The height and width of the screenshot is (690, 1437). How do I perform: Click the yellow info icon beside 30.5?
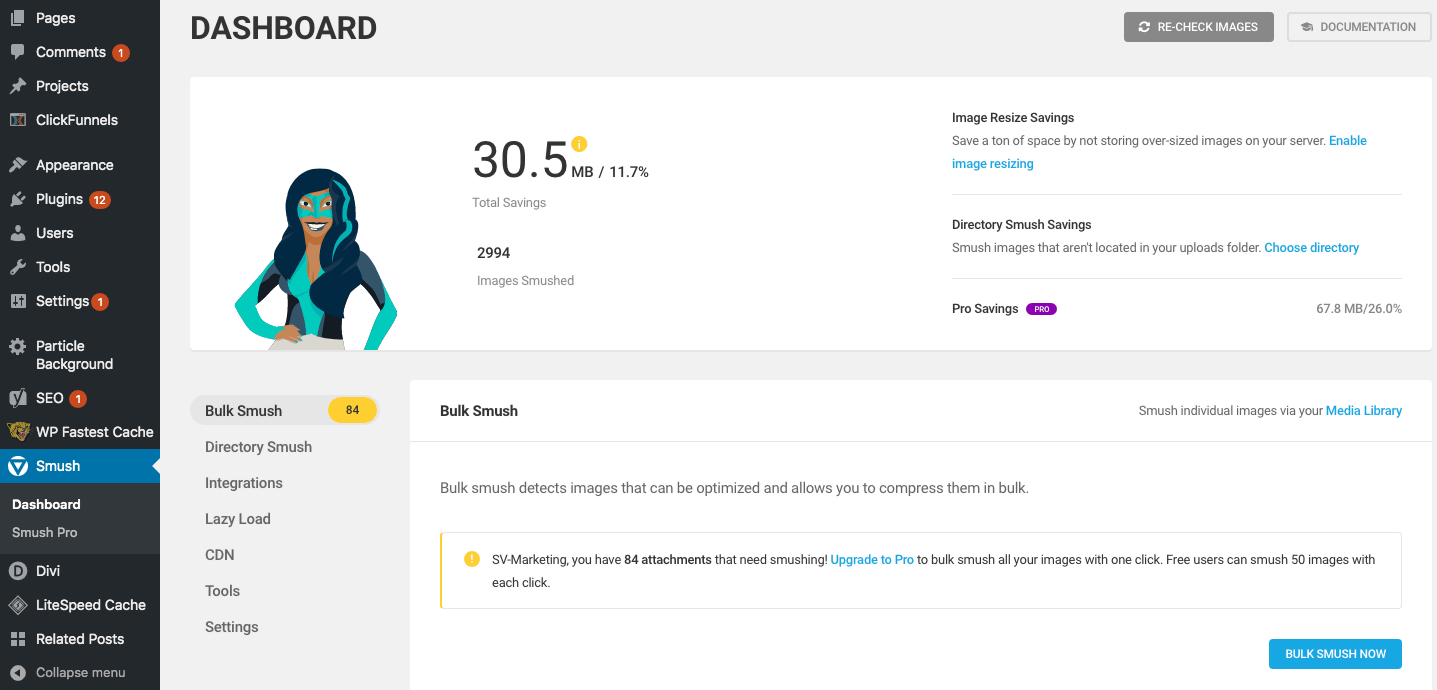pos(579,144)
